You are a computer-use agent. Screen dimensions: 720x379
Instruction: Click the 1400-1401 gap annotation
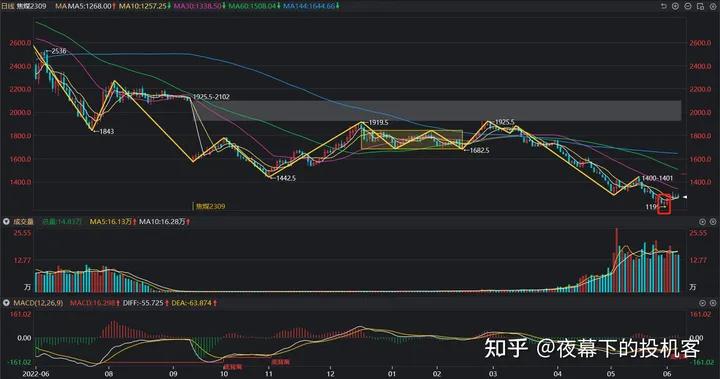point(658,178)
